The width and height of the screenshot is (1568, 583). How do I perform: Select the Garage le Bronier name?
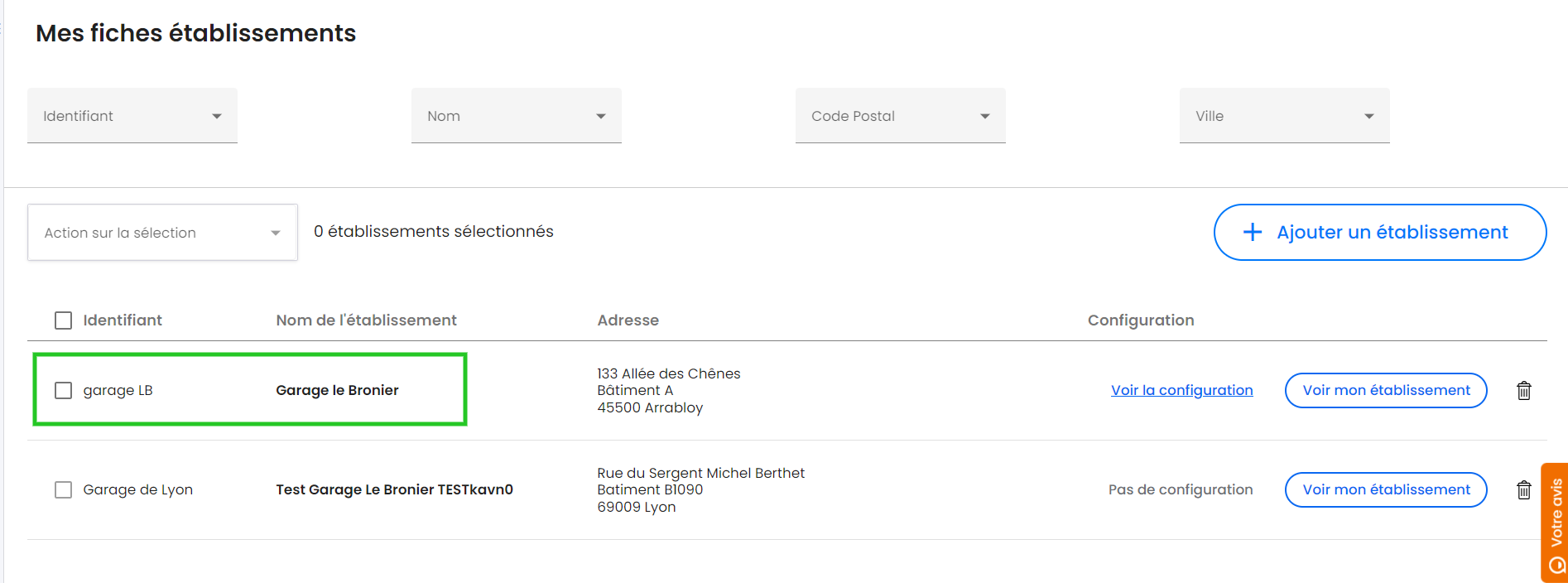(x=337, y=390)
